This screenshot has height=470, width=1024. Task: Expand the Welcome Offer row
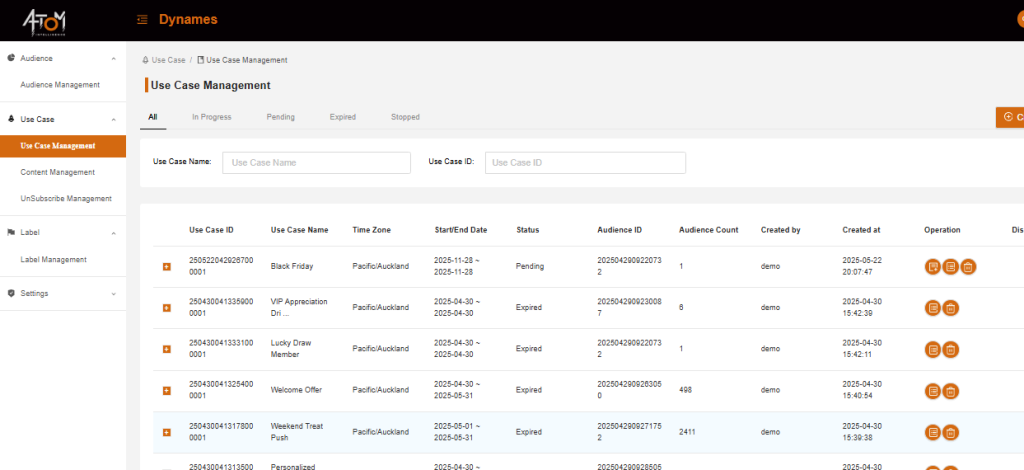click(167, 390)
